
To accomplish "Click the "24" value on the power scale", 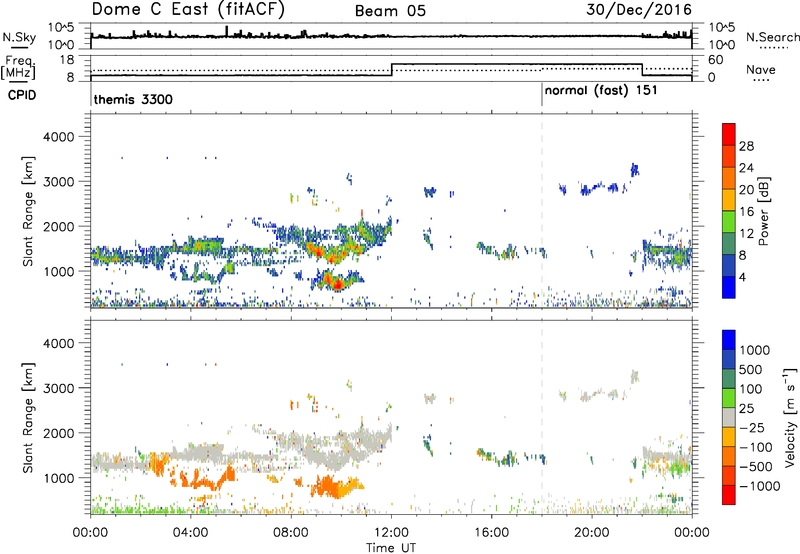I will pos(746,168).
